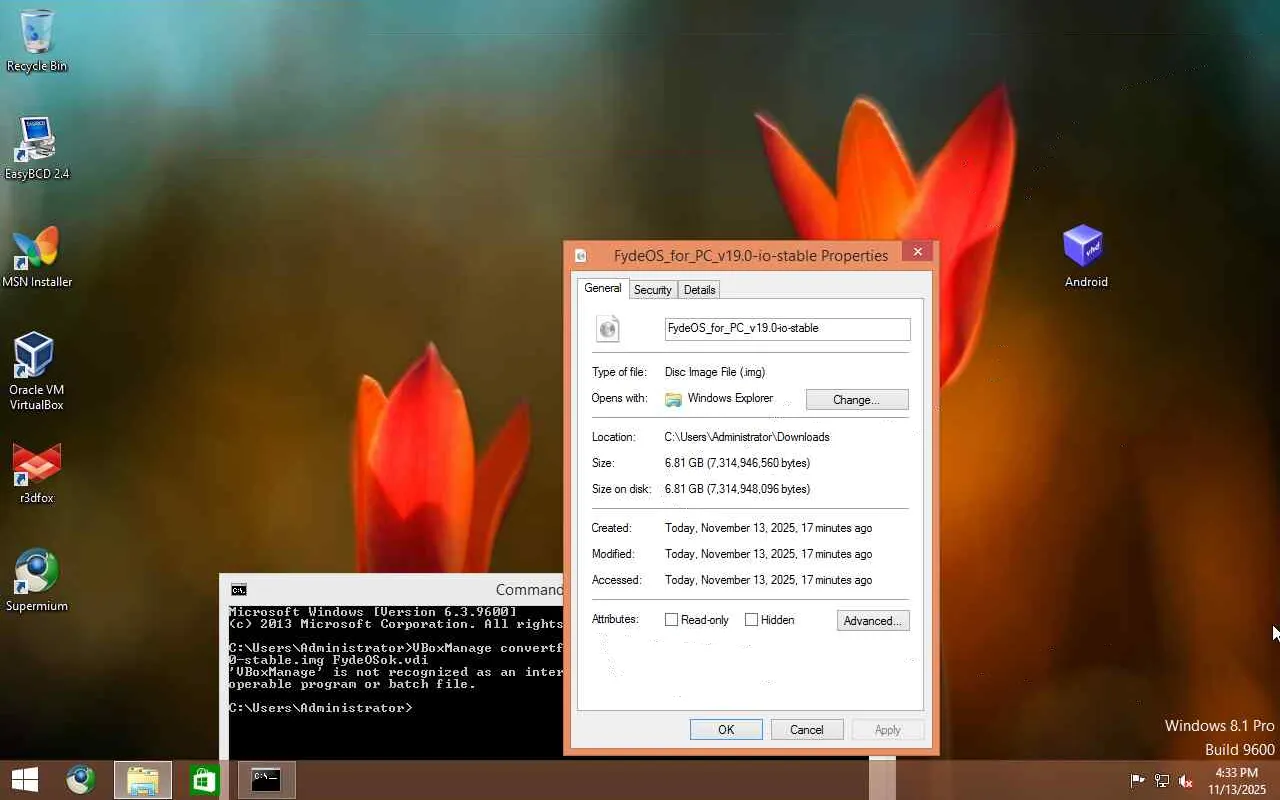Viewport: 1280px width, 800px height.
Task: Click the Modified row date value
Action: tap(768, 554)
